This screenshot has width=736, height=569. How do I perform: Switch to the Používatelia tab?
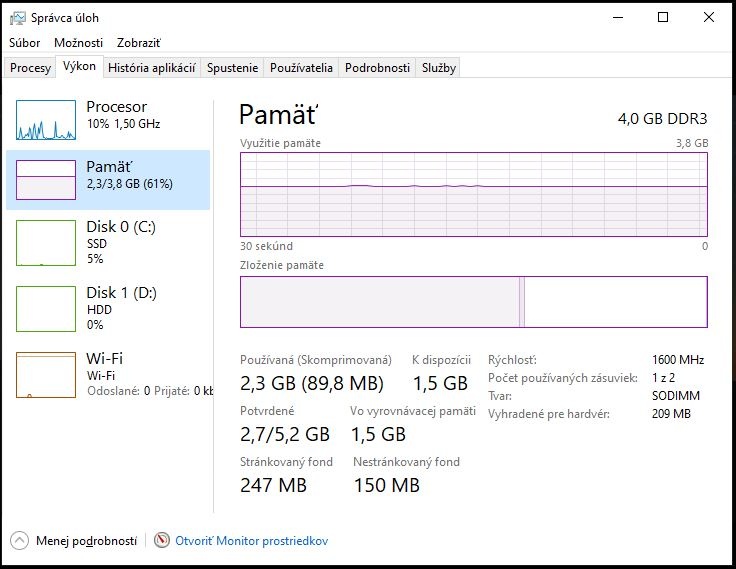pos(301,68)
